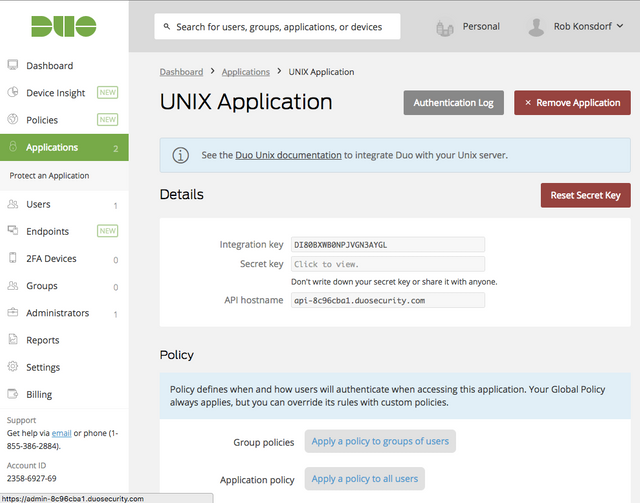640x503 pixels.
Task: Click the Administrators briefcase icon
Action: point(13,312)
